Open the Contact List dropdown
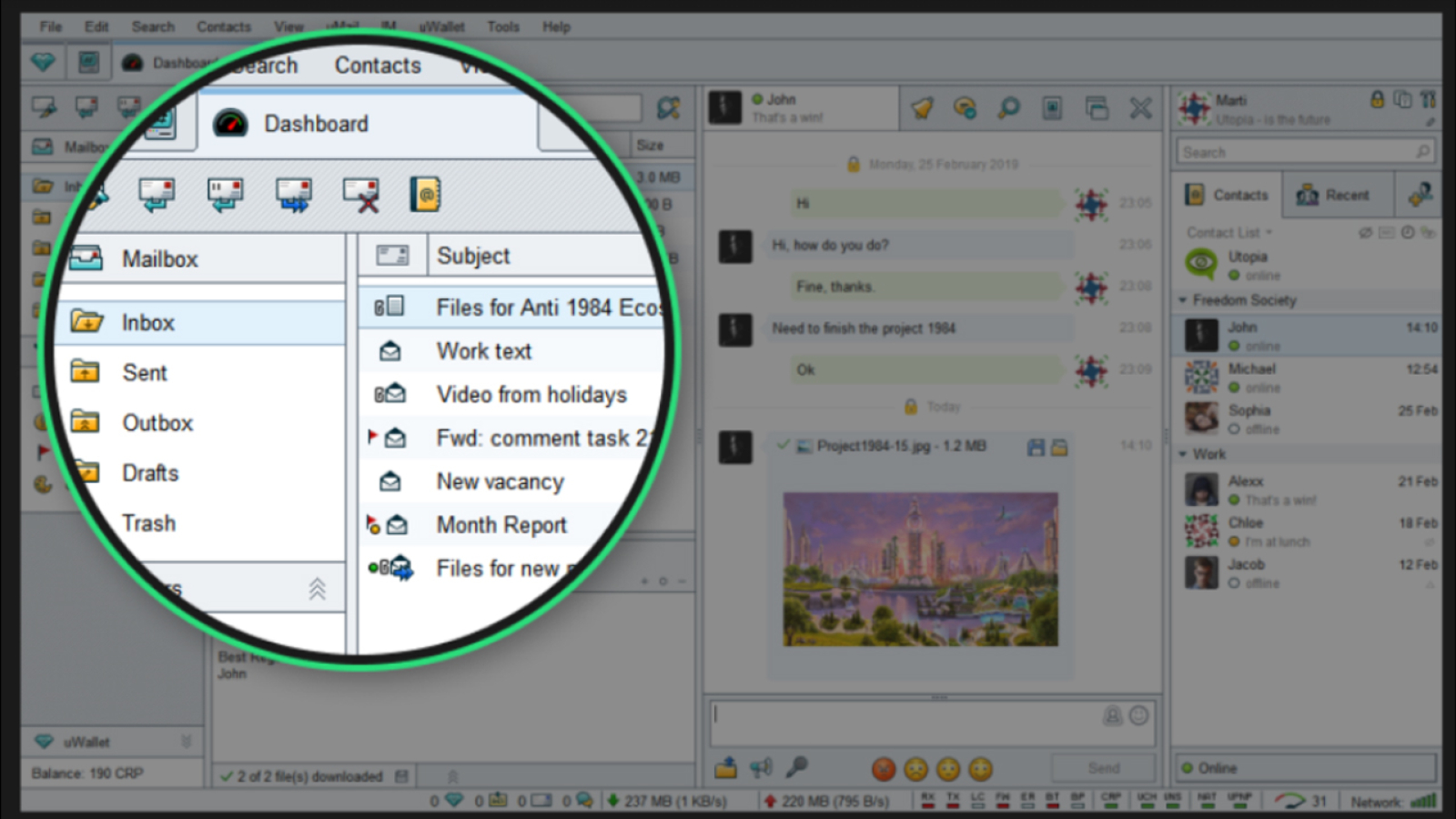Screen dimensions: 1456x819 coord(1229,233)
